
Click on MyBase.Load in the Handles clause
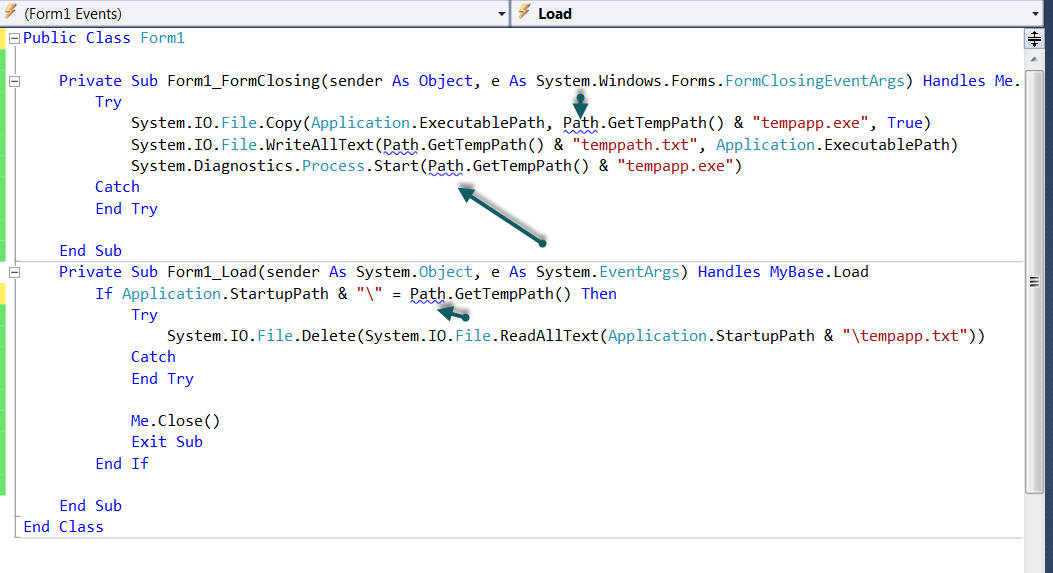click(818, 272)
